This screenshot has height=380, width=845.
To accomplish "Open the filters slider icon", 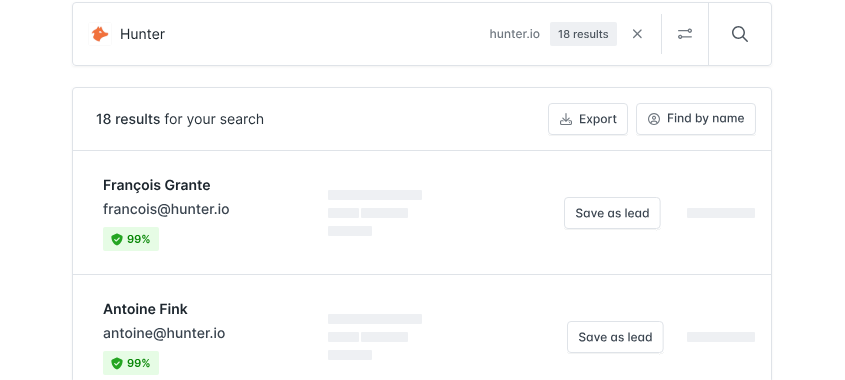I will click(685, 34).
